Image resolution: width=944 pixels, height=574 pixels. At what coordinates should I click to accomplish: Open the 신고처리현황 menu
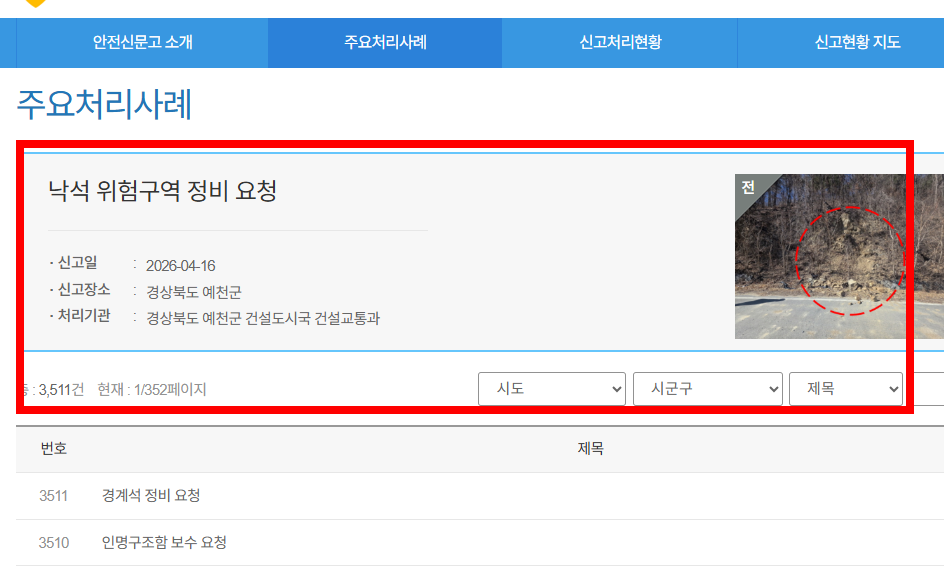[620, 42]
